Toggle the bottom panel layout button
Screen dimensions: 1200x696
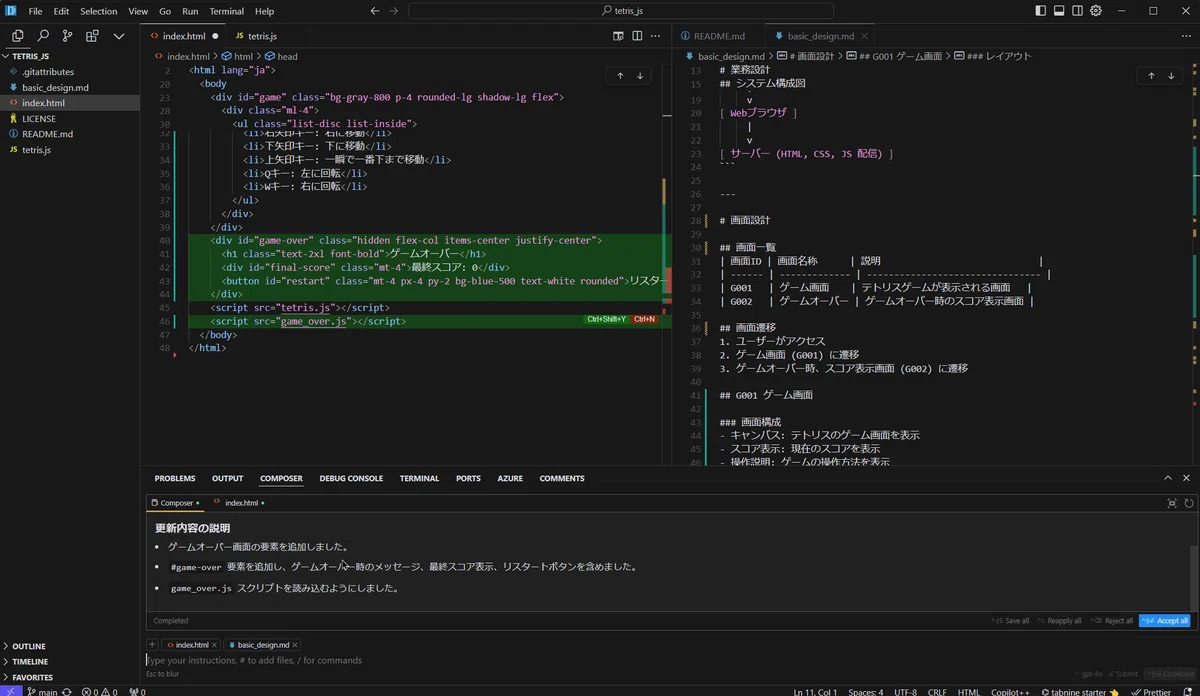1060,11
